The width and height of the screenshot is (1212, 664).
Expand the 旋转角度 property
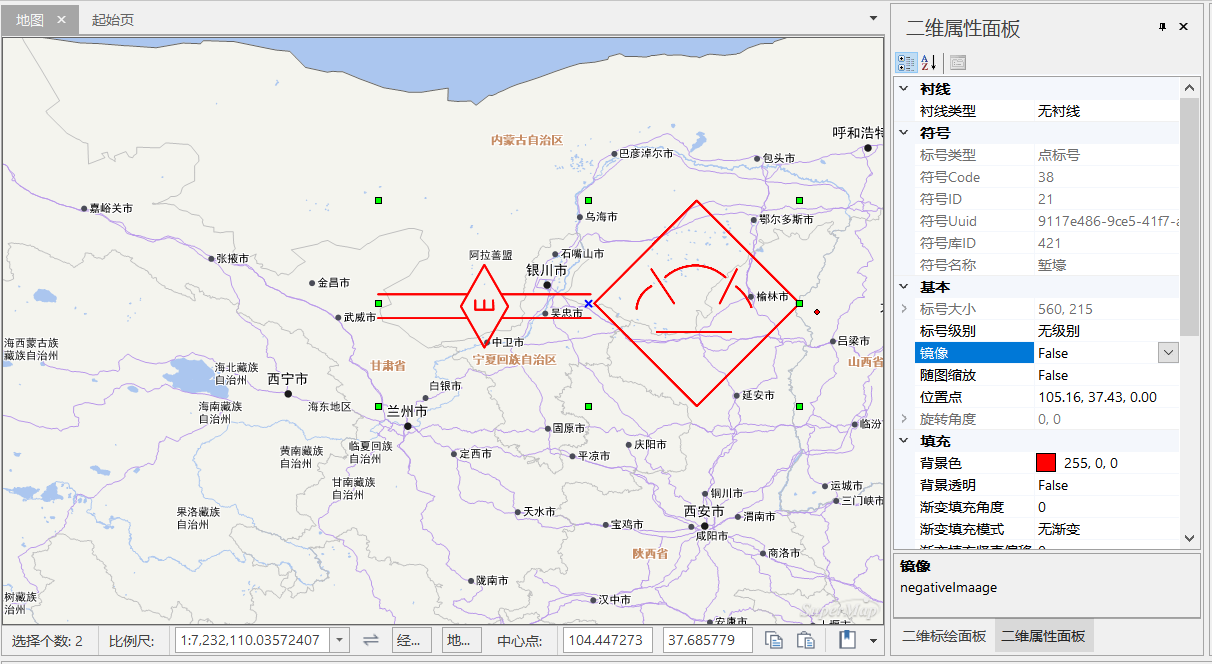point(904,419)
